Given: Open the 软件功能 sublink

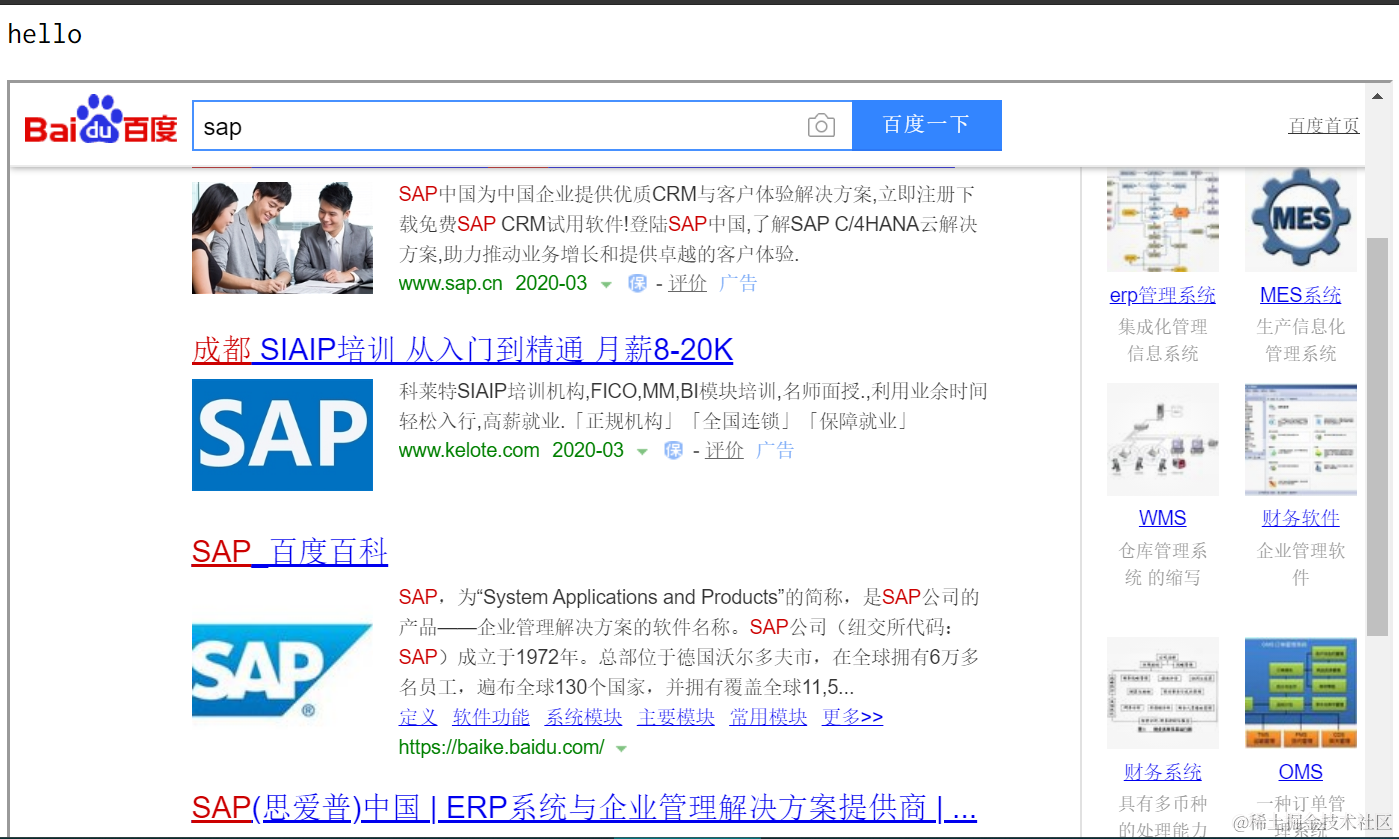Looking at the screenshot, I should 491,717.
